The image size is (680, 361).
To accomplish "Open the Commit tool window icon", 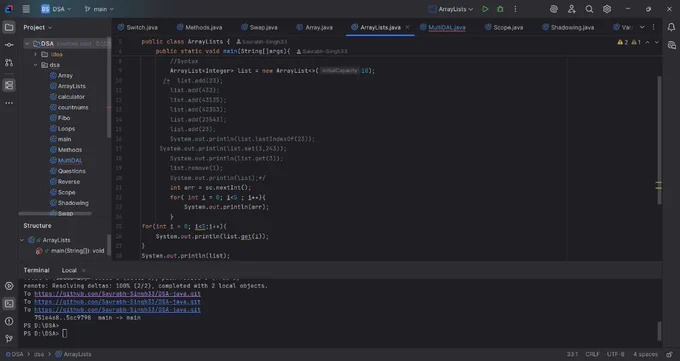I will pyautogui.click(x=9, y=45).
